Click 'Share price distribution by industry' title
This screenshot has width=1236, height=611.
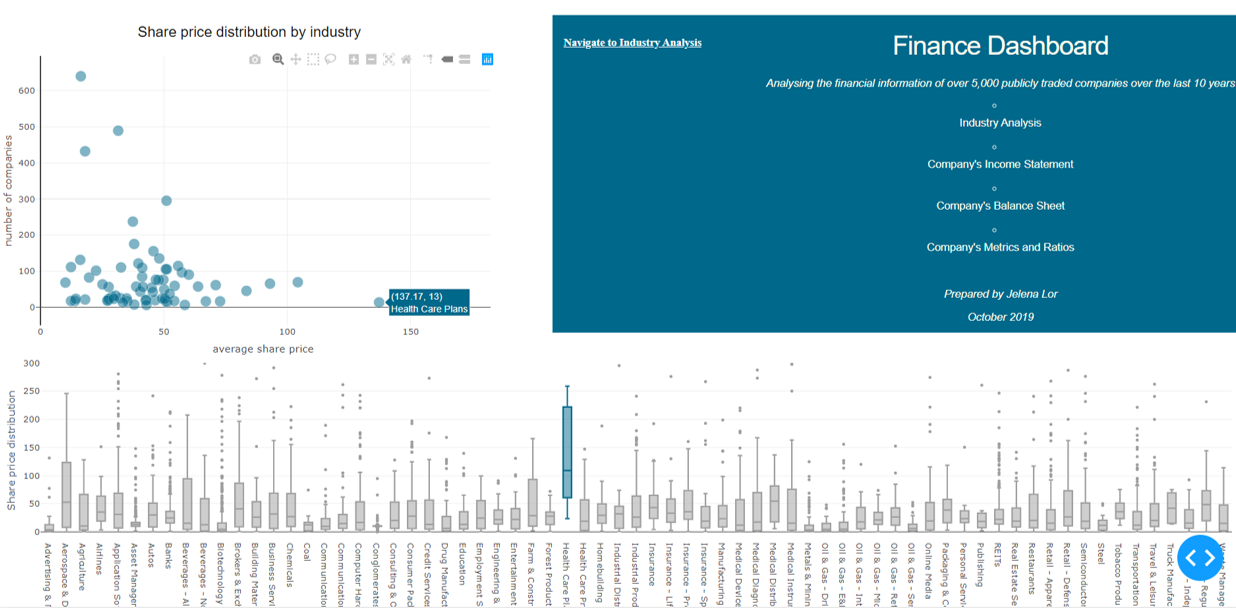click(x=249, y=33)
